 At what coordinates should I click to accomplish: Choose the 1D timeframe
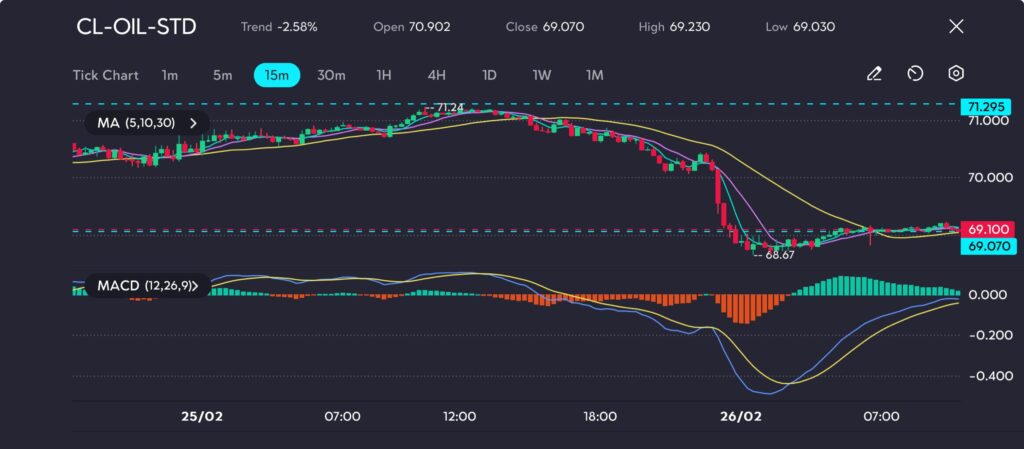pyautogui.click(x=489, y=75)
